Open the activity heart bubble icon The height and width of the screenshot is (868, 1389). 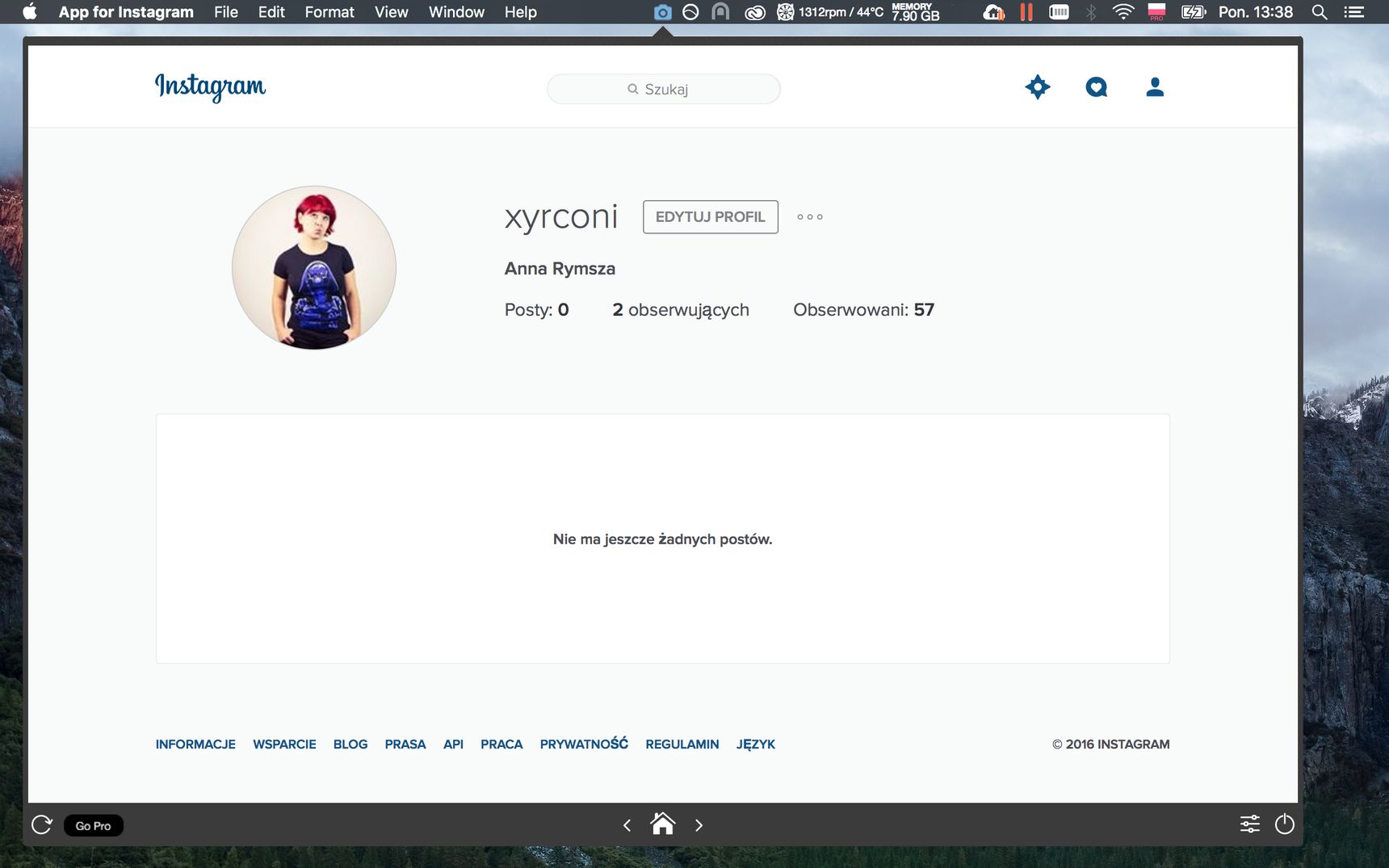pos(1096,86)
